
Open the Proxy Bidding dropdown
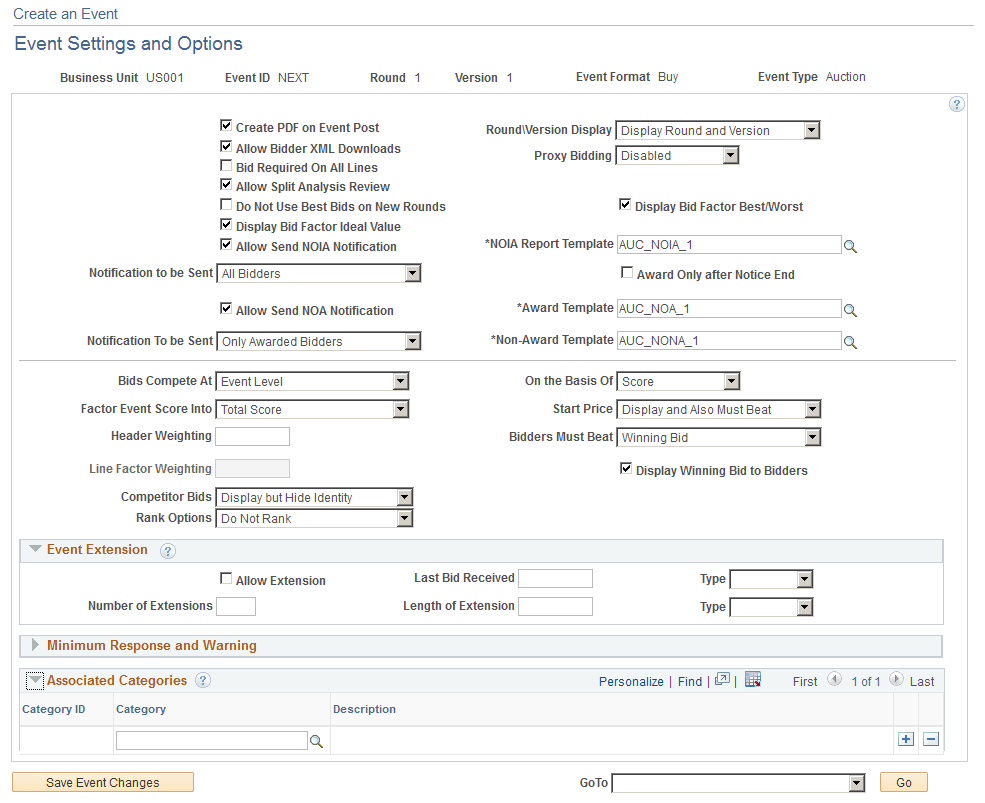(731, 155)
